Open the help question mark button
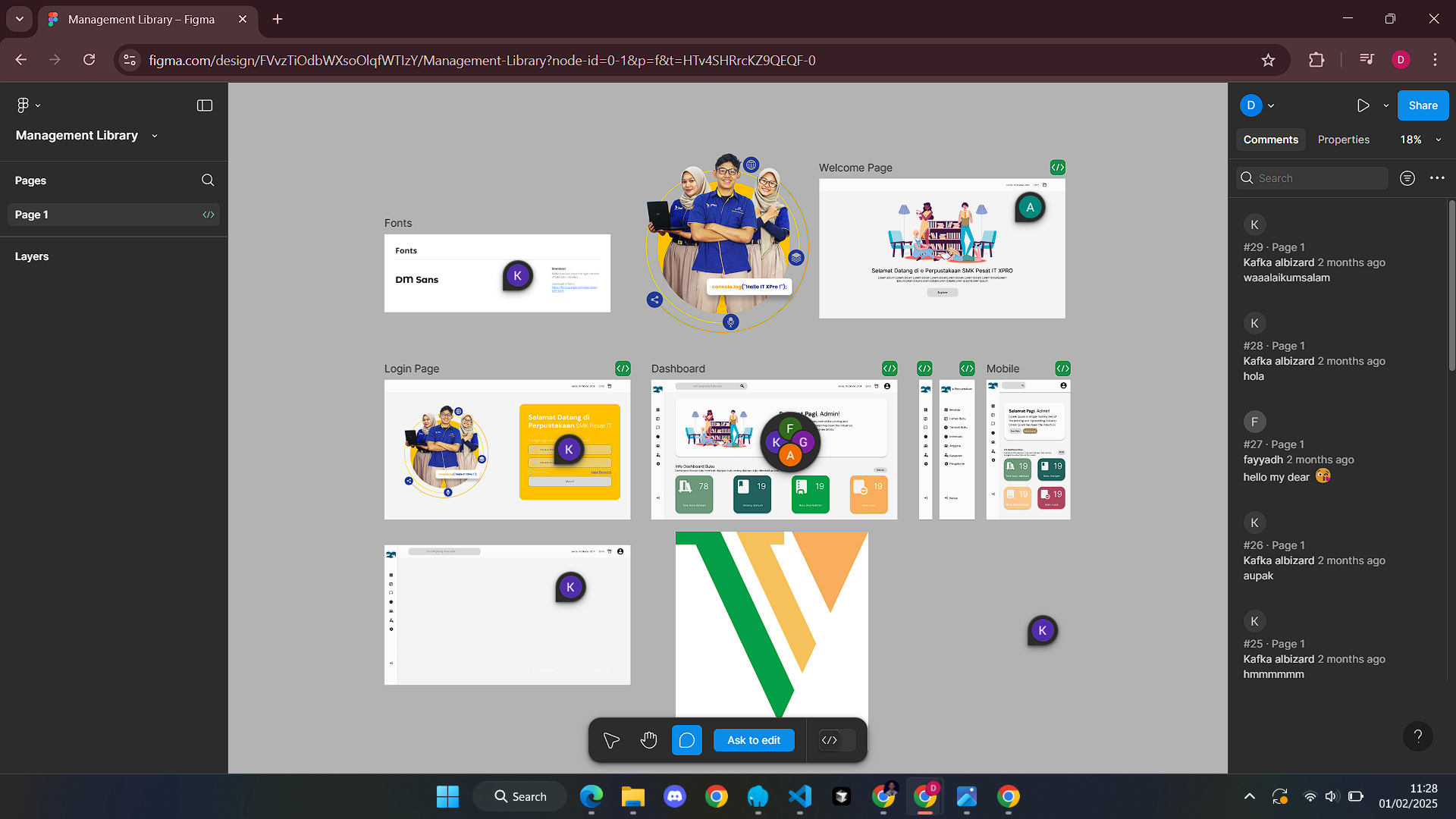This screenshot has height=819, width=1456. (x=1417, y=736)
